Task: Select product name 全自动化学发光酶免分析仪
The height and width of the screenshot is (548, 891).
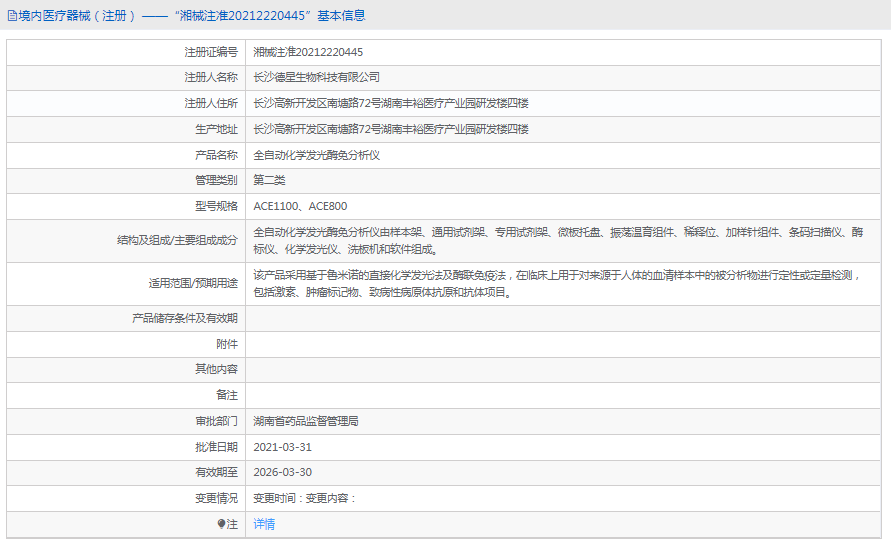Action: pyautogui.click(x=317, y=155)
